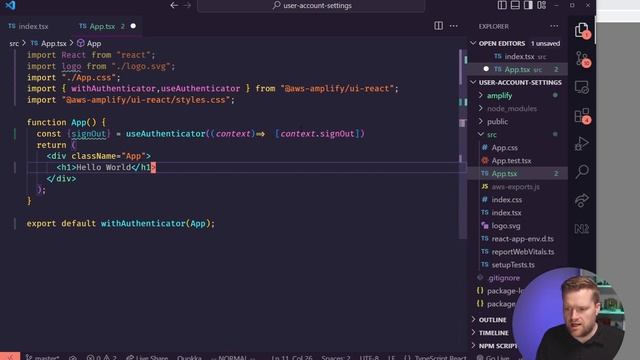This screenshot has width=640, height=360.
Task: Split the editor to the right
Action: point(438,26)
